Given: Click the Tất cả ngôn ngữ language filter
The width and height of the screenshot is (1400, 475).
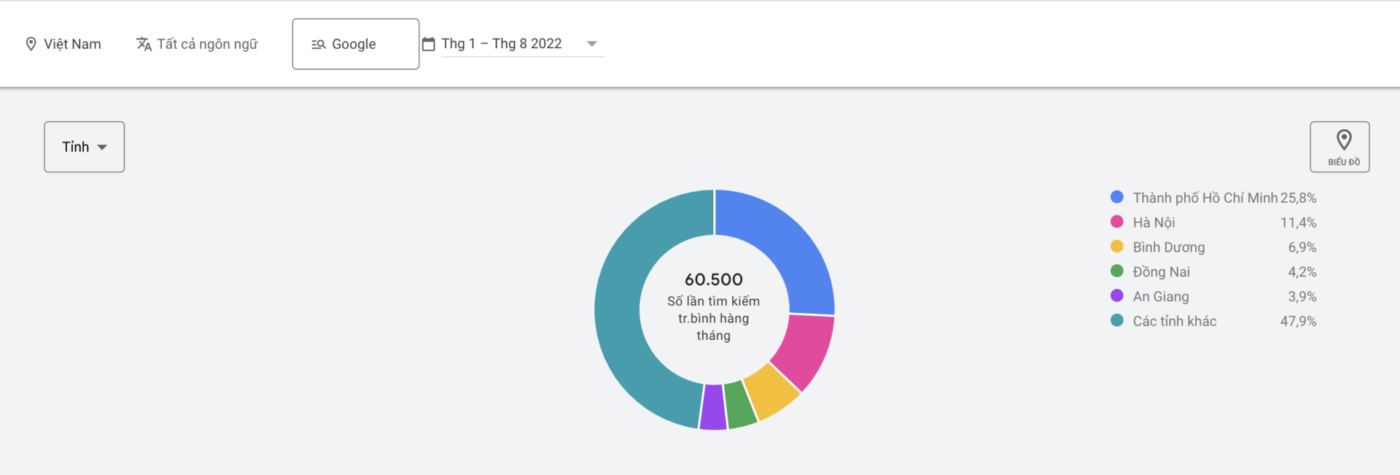Looking at the screenshot, I should [207, 44].
